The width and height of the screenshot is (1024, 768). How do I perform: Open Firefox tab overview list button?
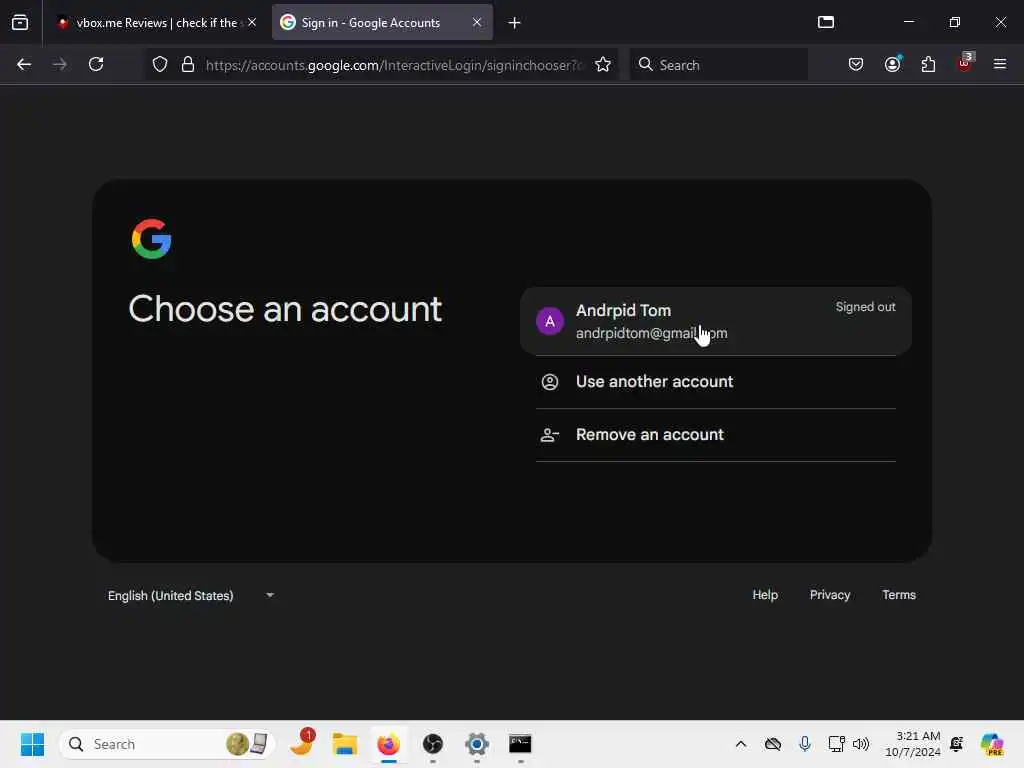click(20, 22)
